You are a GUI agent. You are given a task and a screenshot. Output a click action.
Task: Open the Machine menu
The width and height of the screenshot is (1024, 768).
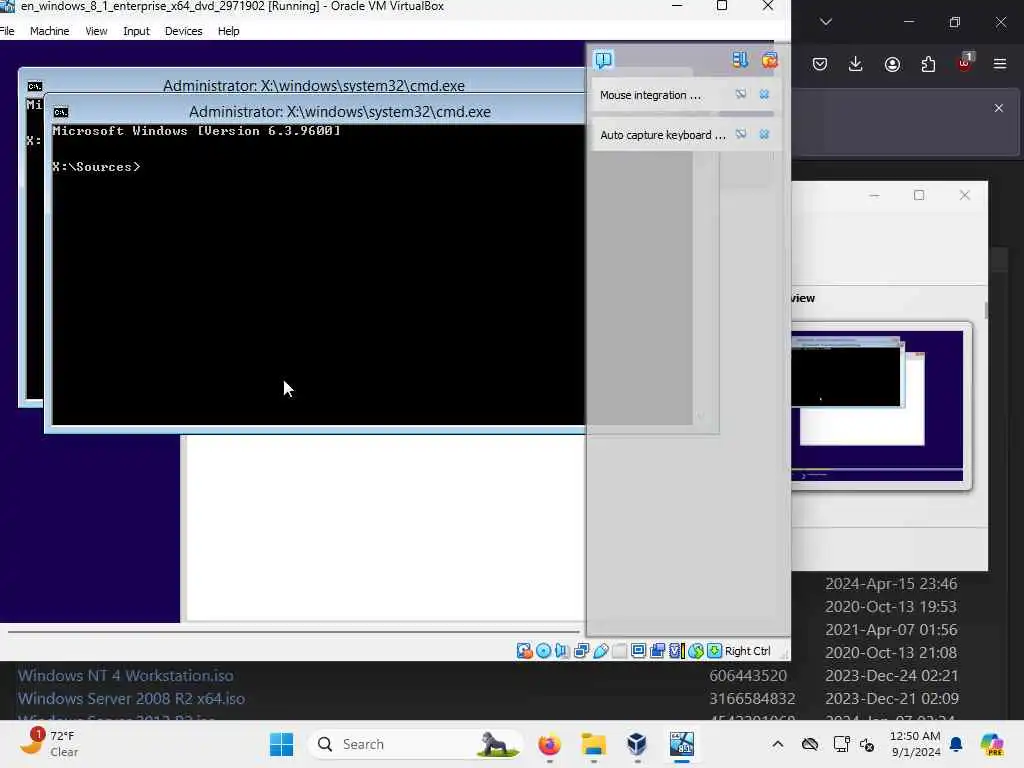[x=50, y=31]
